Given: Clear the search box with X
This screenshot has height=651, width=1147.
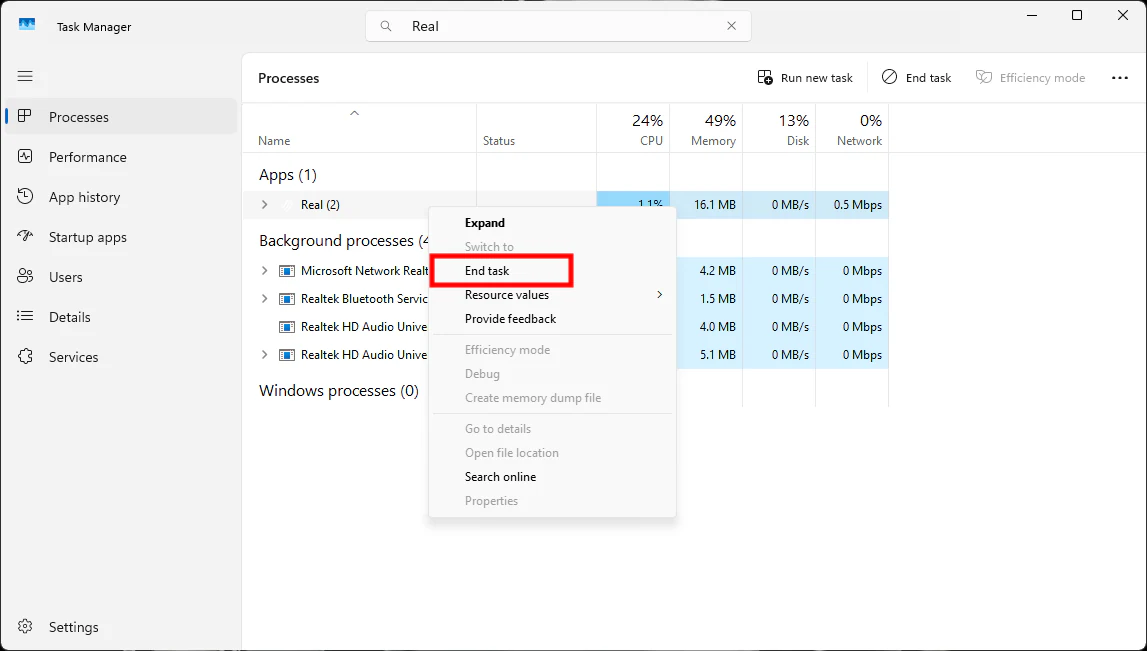Looking at the screenshot, I should coord(731,26).
